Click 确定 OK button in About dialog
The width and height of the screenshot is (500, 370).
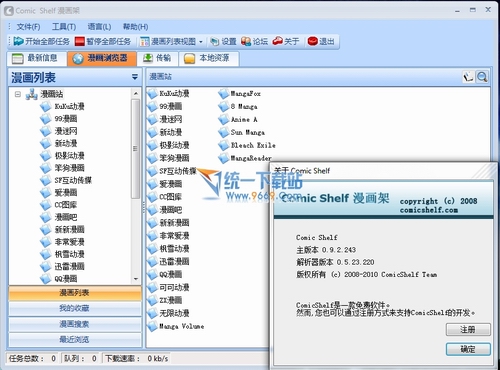[x=468, y=349]
